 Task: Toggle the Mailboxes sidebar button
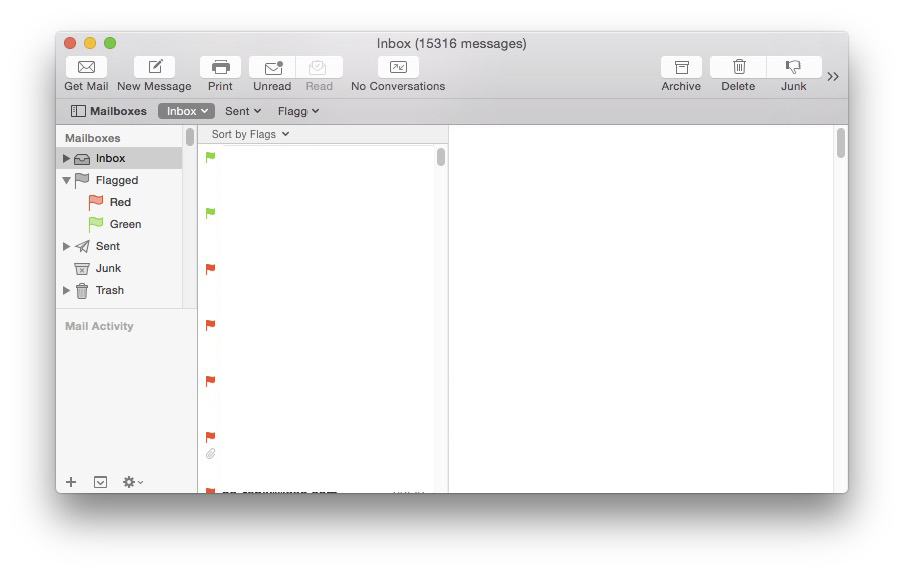[108, 111]
